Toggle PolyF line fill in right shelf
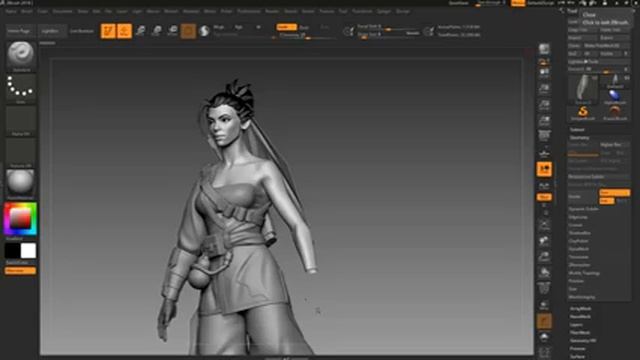640x360 pixels. 544,289
